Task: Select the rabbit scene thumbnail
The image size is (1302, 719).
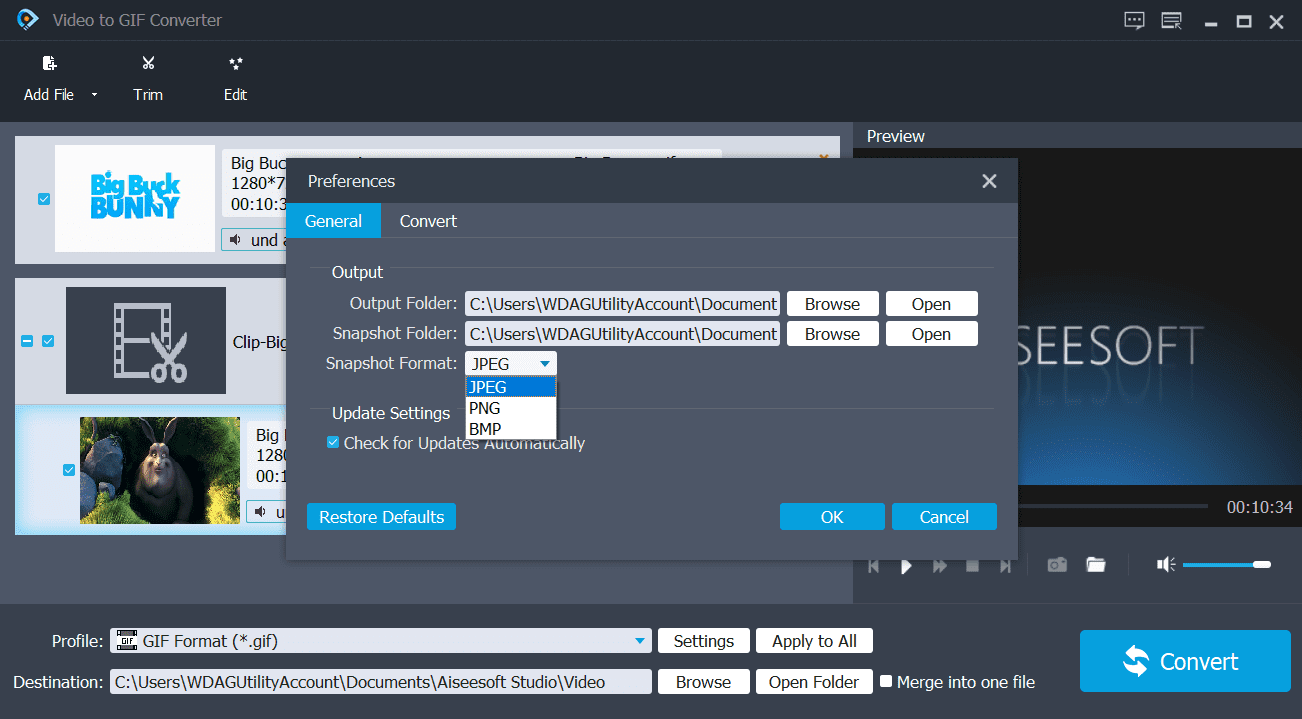Action: tap(160, 470)
